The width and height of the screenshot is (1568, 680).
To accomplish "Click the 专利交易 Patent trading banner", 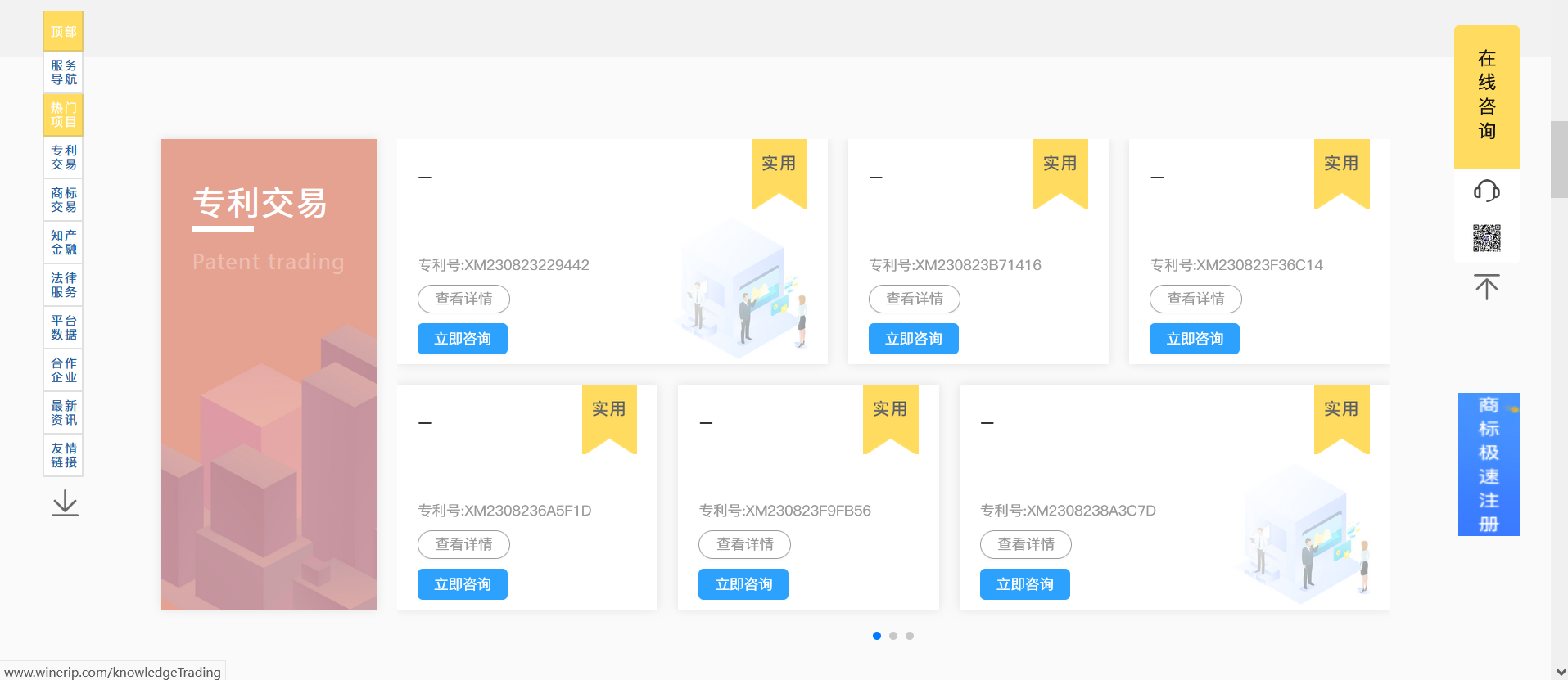I will click(x=269, y=374).
